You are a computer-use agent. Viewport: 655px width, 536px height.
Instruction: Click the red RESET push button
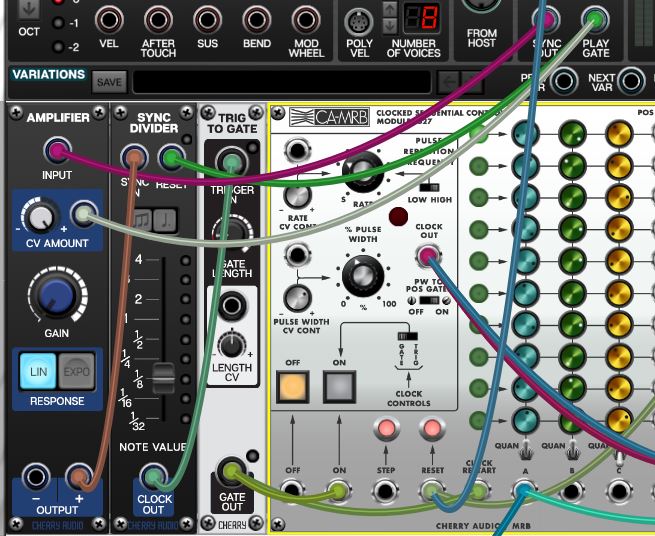coord(432,429)
